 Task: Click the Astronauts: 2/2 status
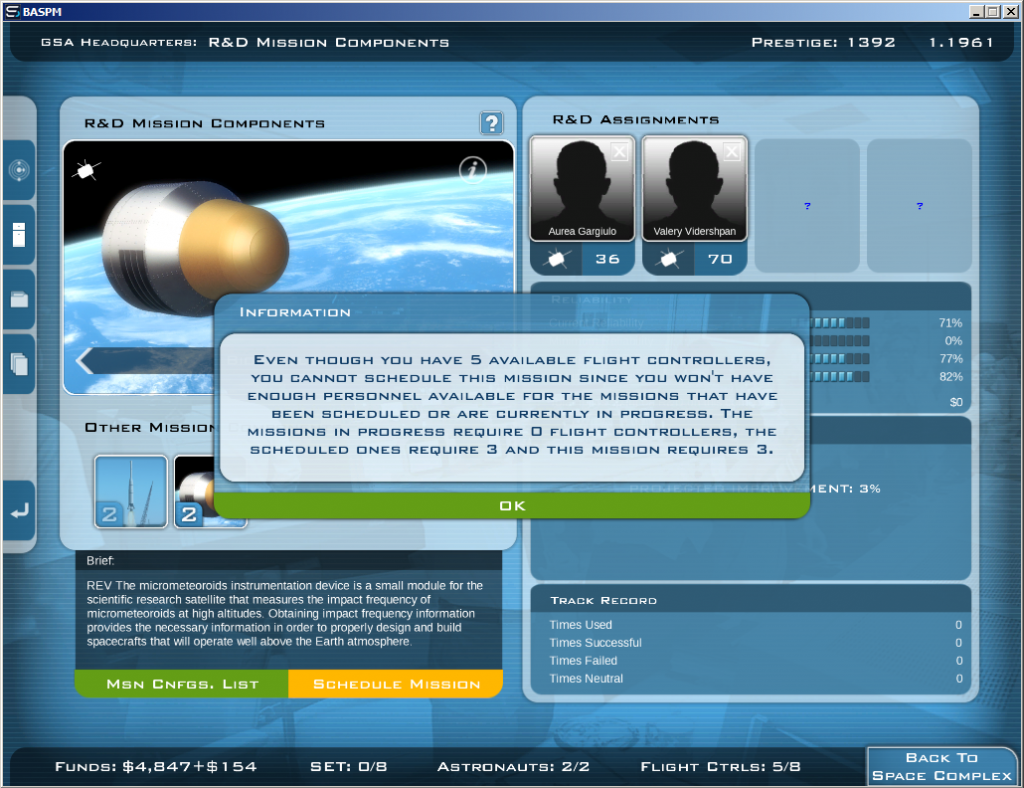tap(513, 766)
